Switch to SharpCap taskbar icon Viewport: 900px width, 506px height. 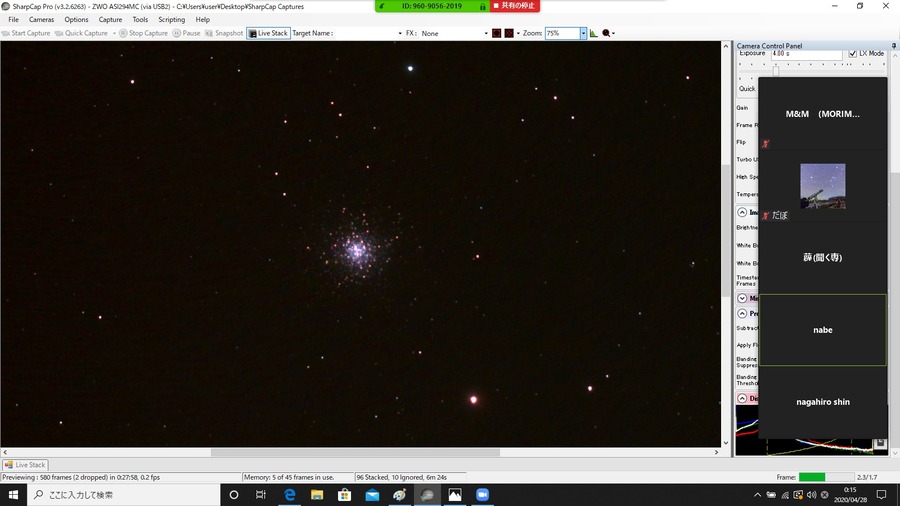(x=427, y=495)
